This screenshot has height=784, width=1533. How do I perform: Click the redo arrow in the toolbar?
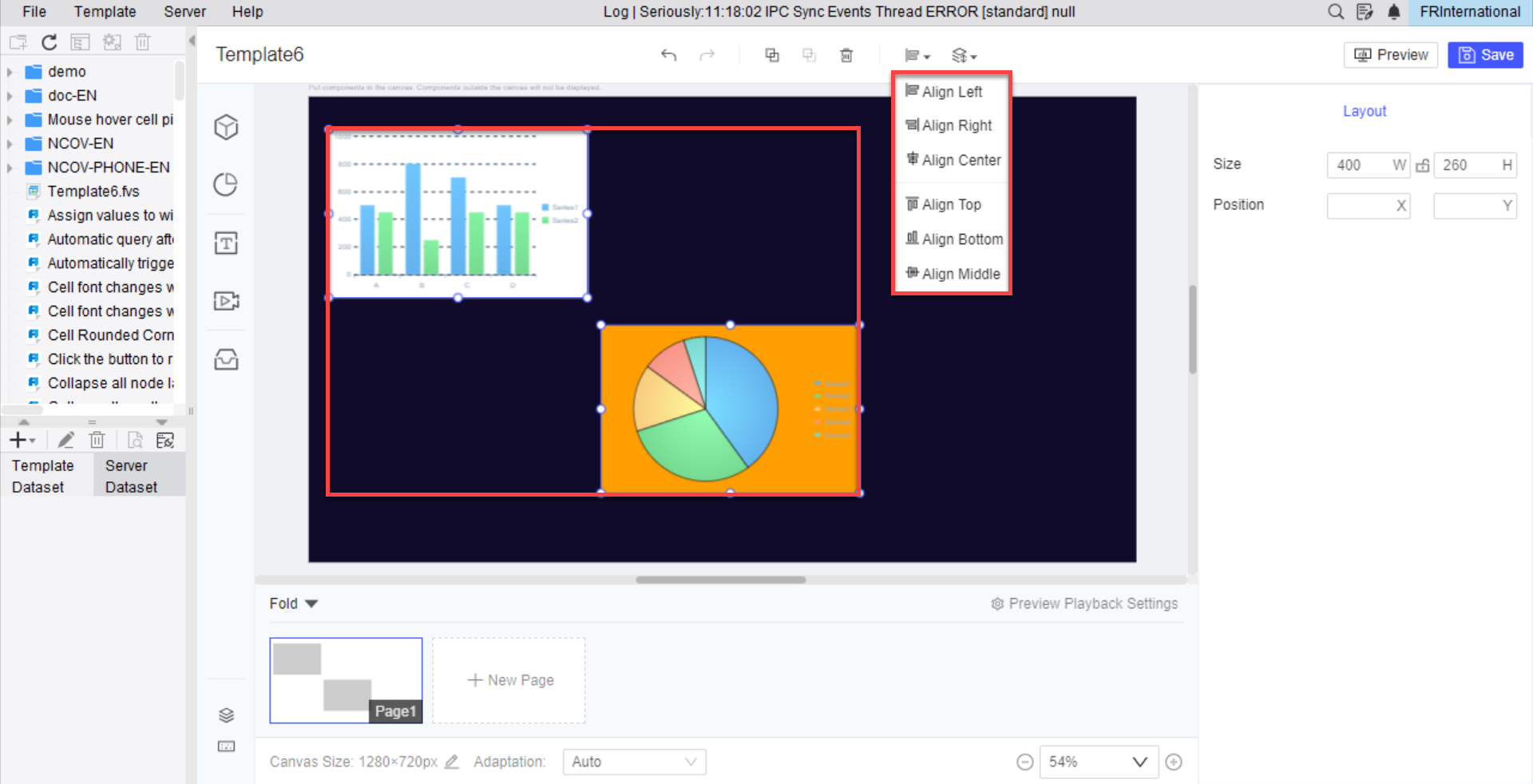(707, 55)
